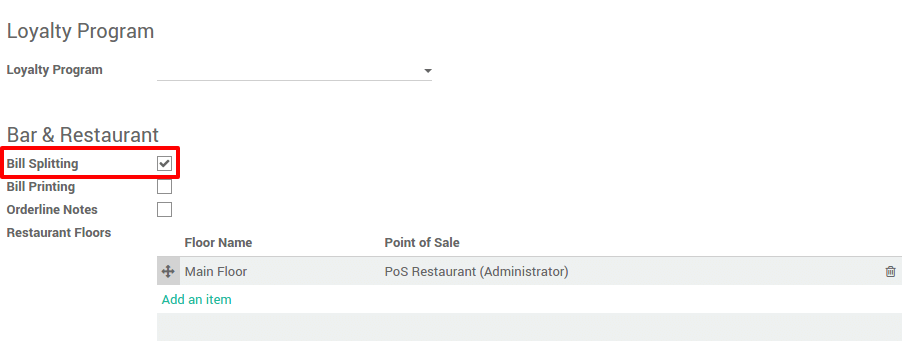Click the Add an item link
This screenshot has height=364, width=916.
click(196, 299)
